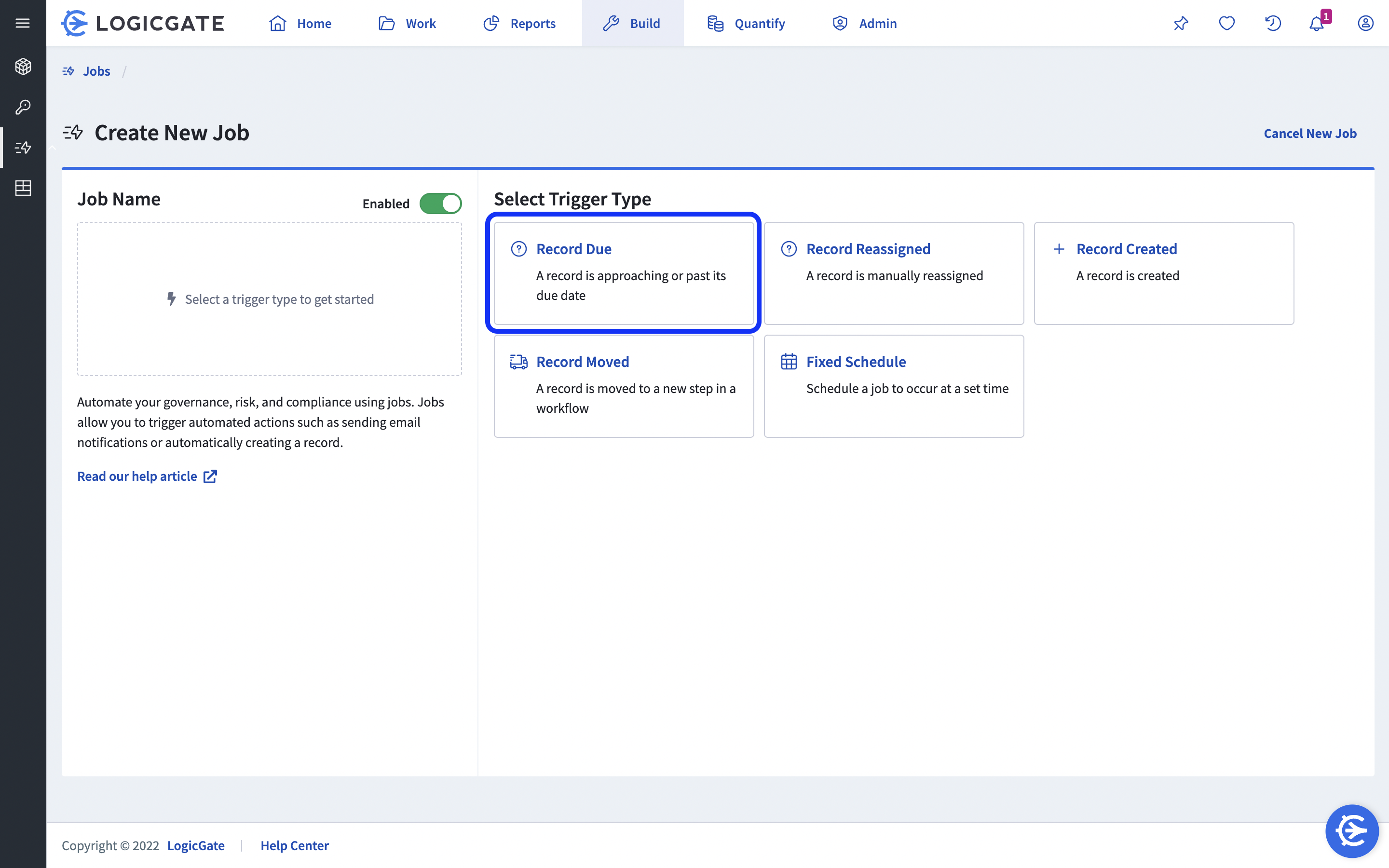Click the job name placeholder box
The width and height of the screenshot is (1389, 868).
[x=269, y=299]
